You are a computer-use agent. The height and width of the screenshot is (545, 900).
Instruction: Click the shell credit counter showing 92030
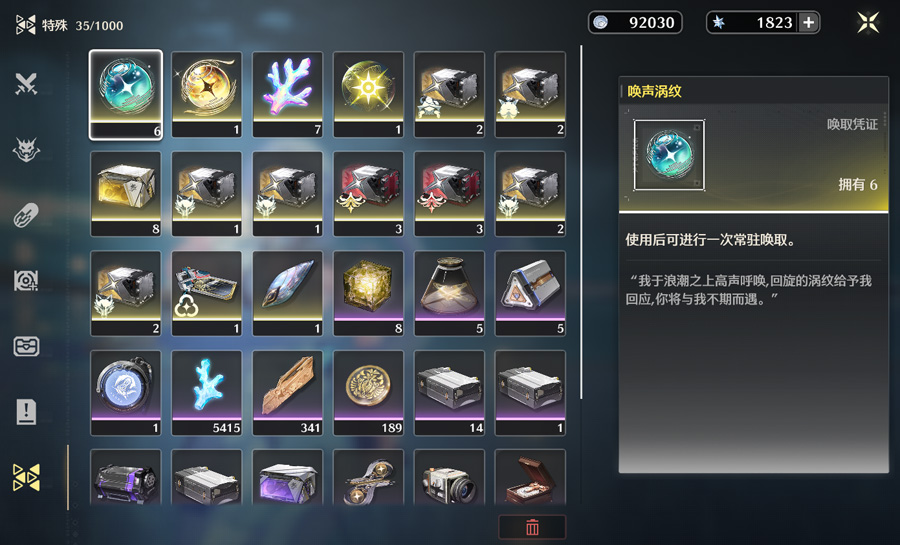[x=635, y=23]
